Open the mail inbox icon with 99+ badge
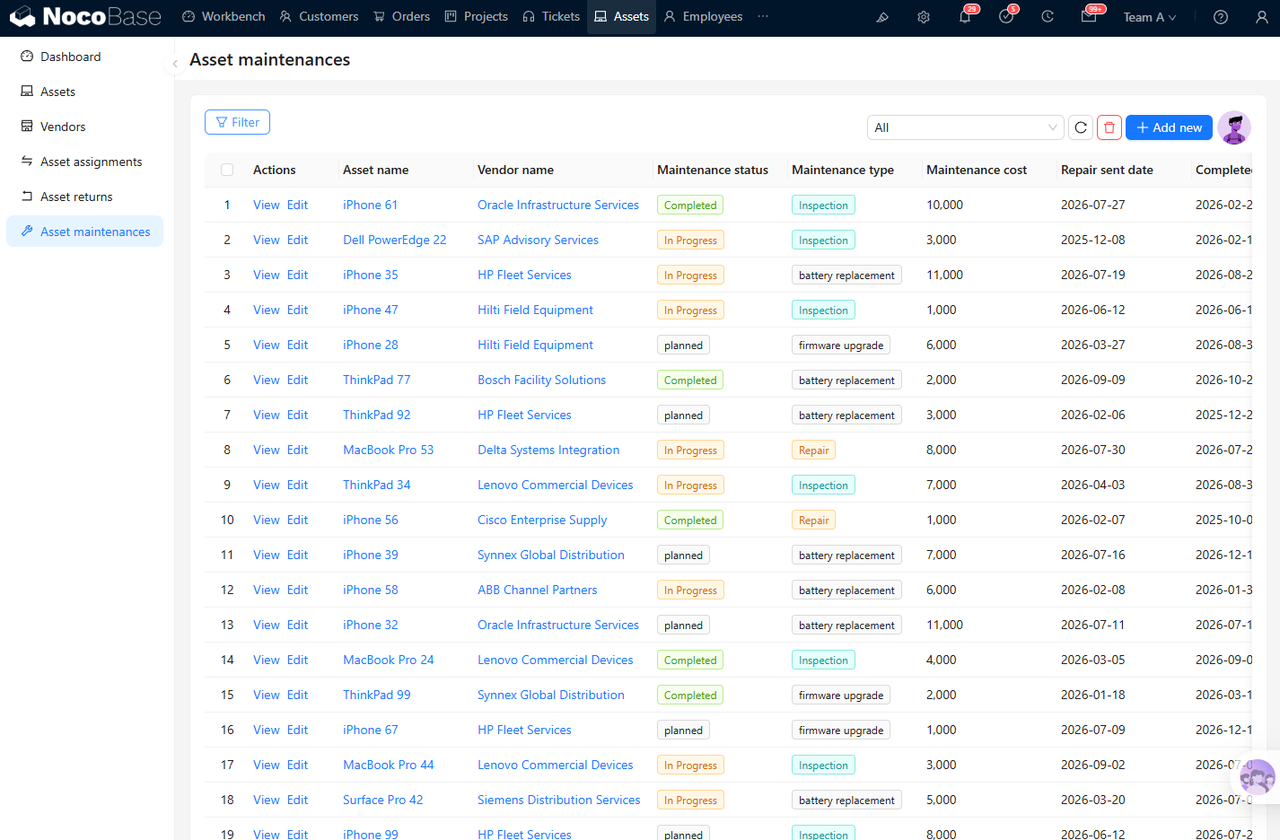 pyautogui.click(x=1089, y=17)
